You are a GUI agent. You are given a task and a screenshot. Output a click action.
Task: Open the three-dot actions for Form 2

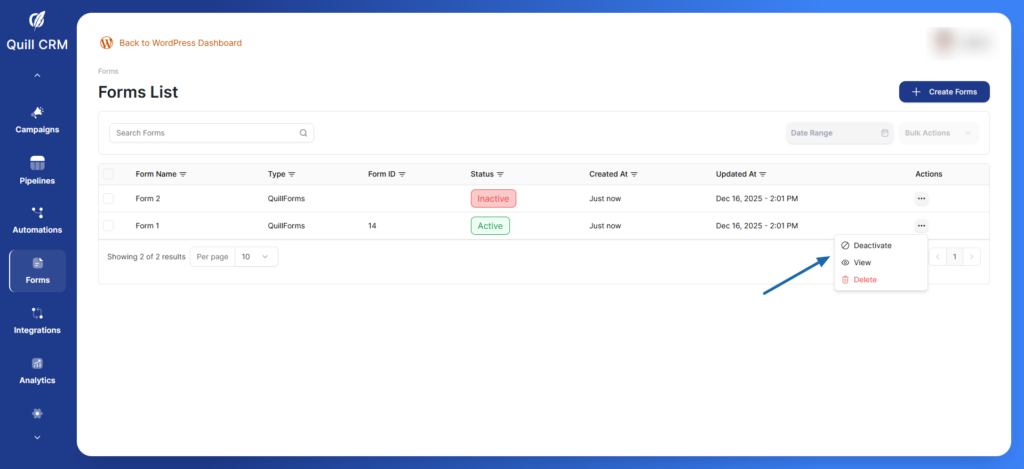click(920, 199)
